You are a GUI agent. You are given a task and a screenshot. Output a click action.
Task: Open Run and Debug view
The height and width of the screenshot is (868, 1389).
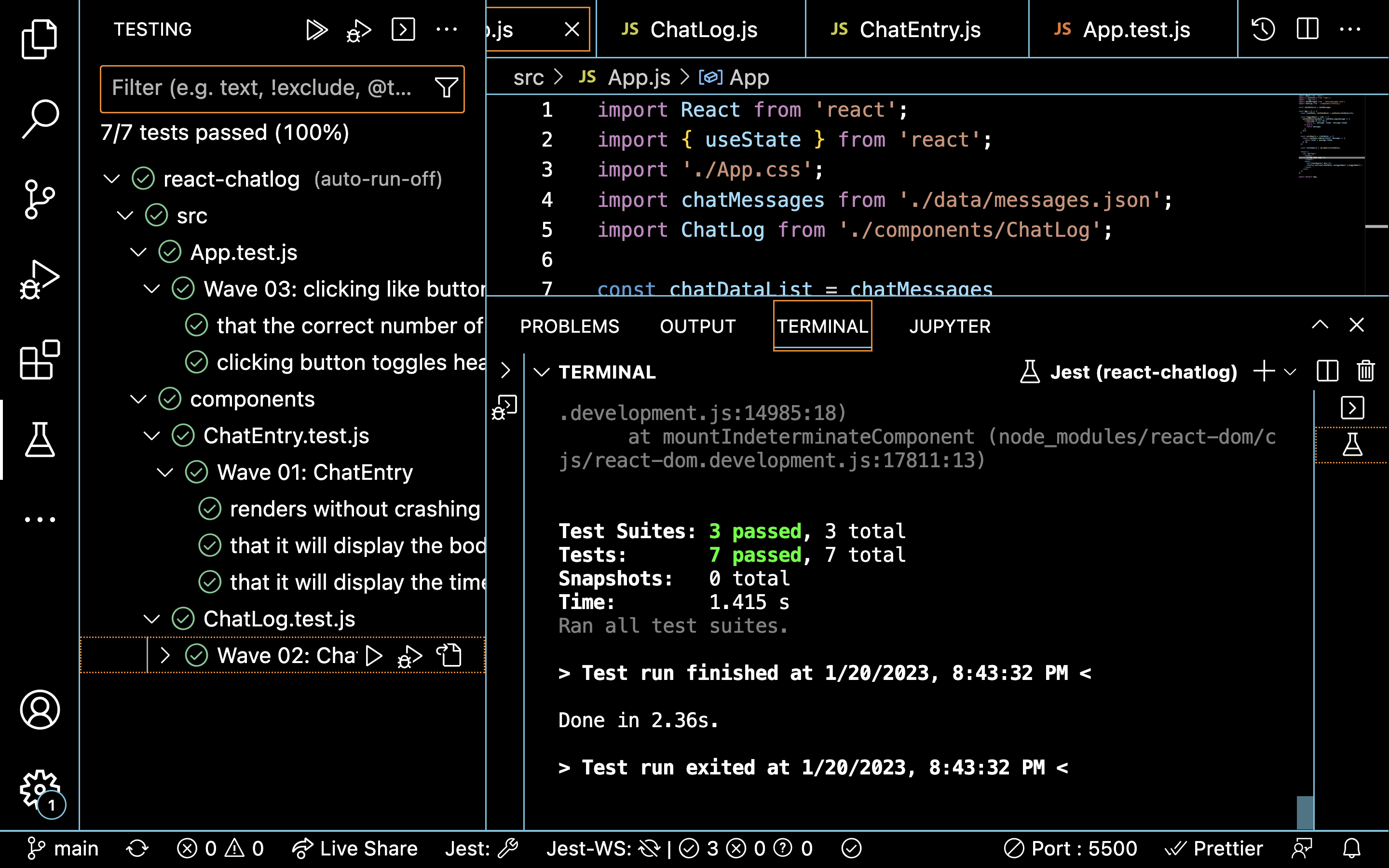39,280
